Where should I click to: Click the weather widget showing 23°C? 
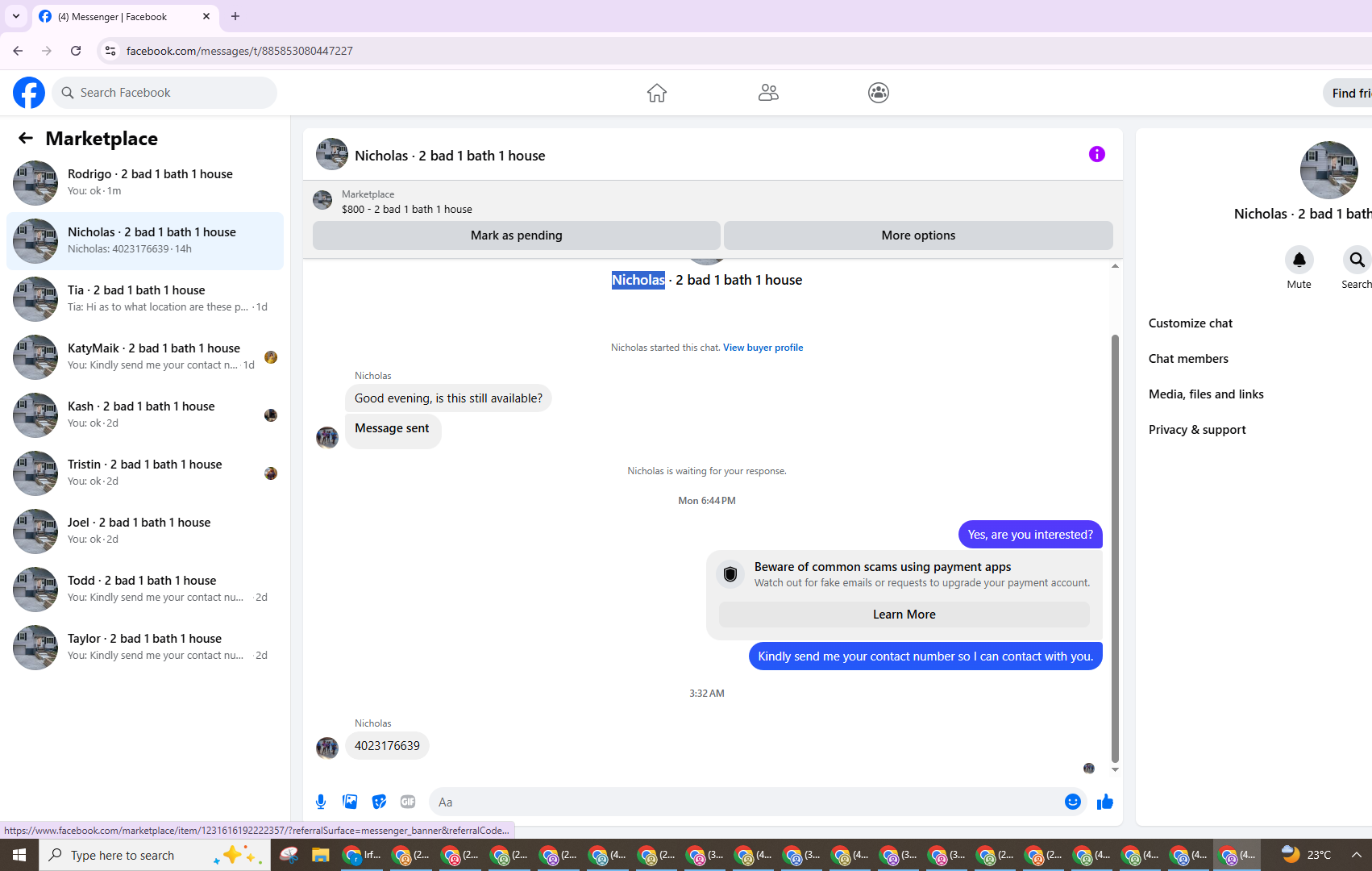[x=1307, y=855]
